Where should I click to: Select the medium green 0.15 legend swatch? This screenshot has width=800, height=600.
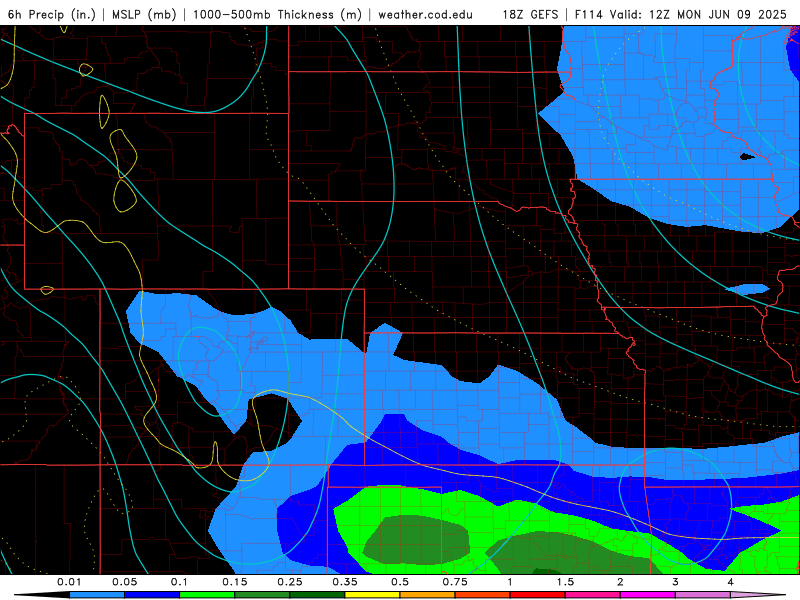coord(262,595)
